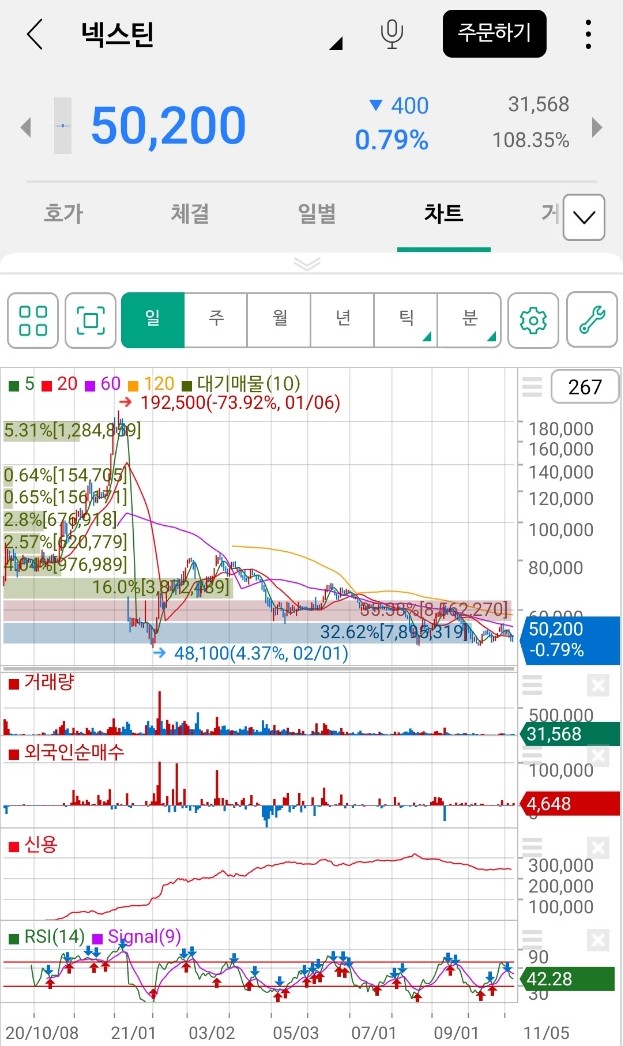Tap the mini candlestick thumbnail beside price
The image size is (623, 1046).
(x=62, y=125)
